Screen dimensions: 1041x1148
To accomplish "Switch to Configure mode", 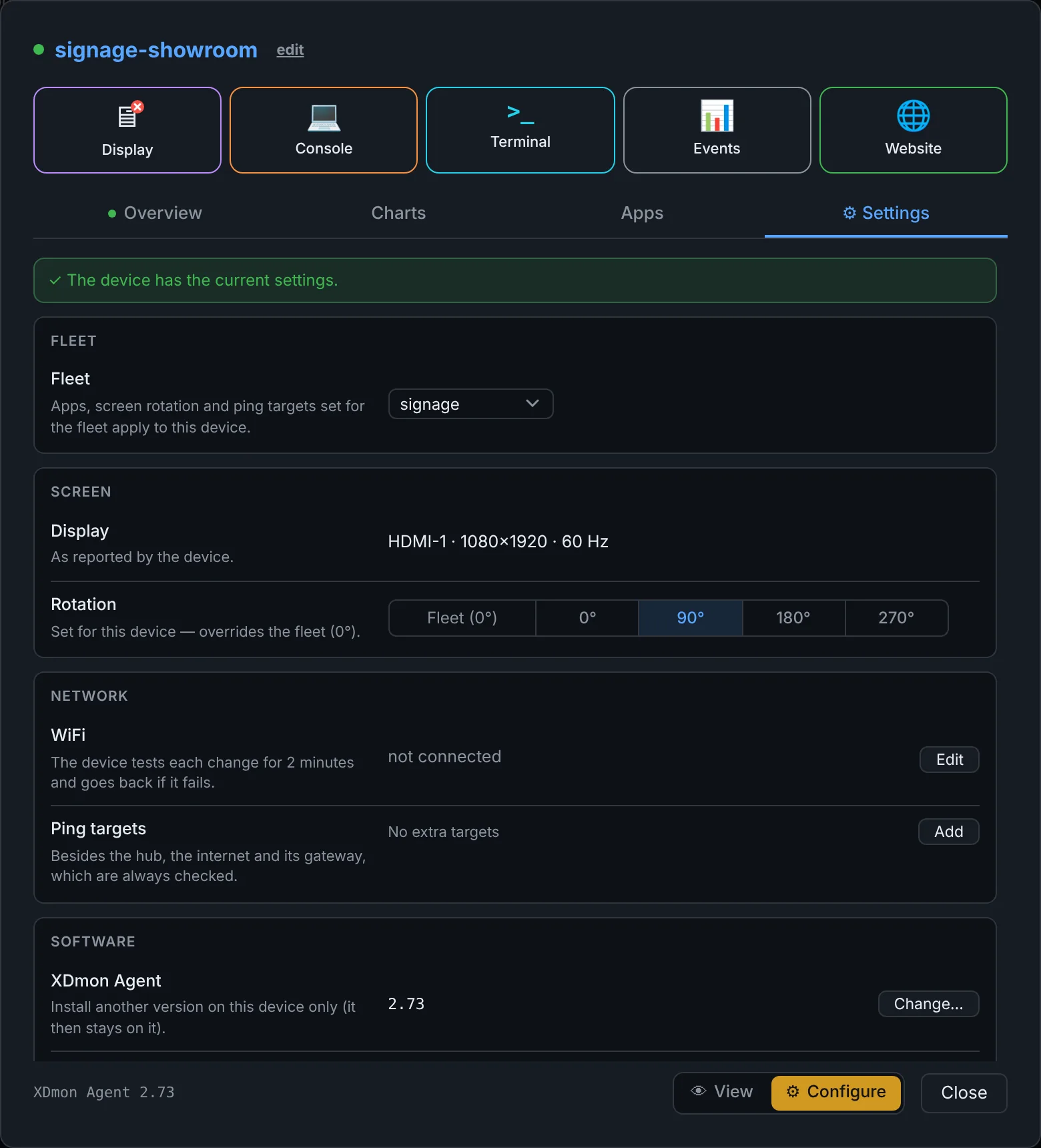I will pyautogui.click(x=836, y=1092).
